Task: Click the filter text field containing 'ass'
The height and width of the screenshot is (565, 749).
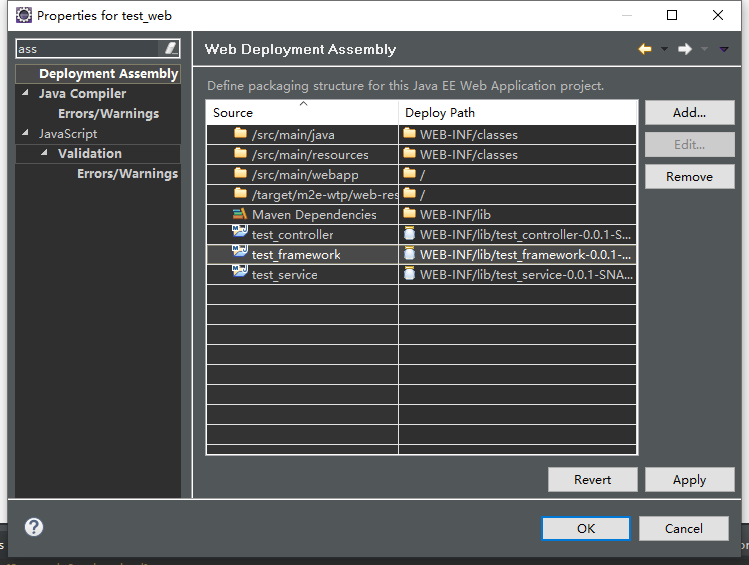Action: [x=88, y=49]
